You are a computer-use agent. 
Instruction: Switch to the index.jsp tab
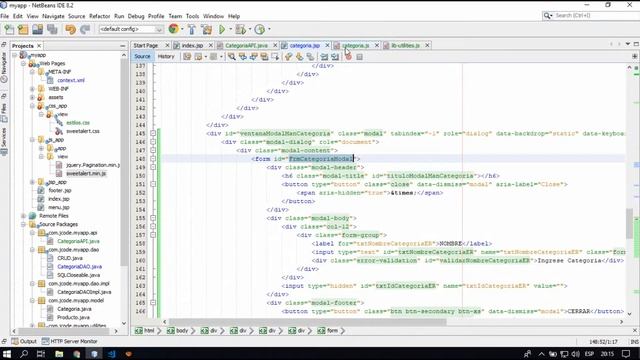coord(192,46)
